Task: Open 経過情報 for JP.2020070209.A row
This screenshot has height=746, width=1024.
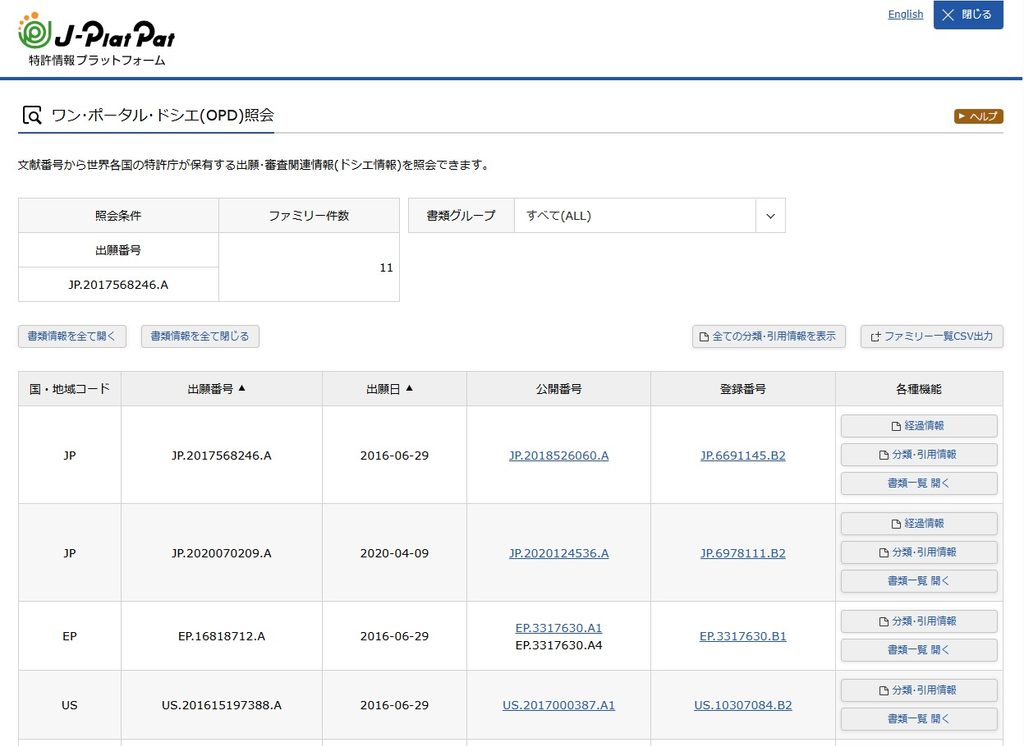Action: click(919, 524)
